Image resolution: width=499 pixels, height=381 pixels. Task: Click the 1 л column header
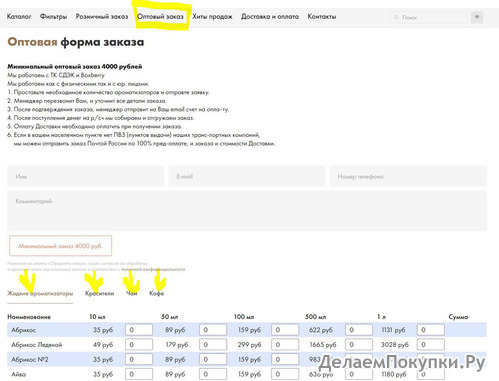381,317
